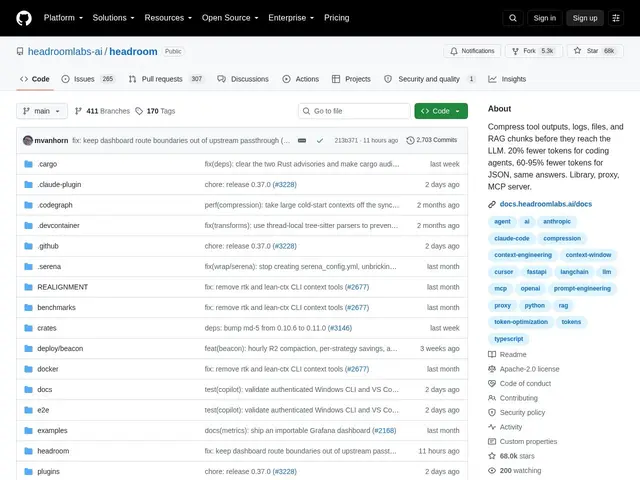640x480 pixels.
Task: Open pull request #3146 link
Action: 340,328
